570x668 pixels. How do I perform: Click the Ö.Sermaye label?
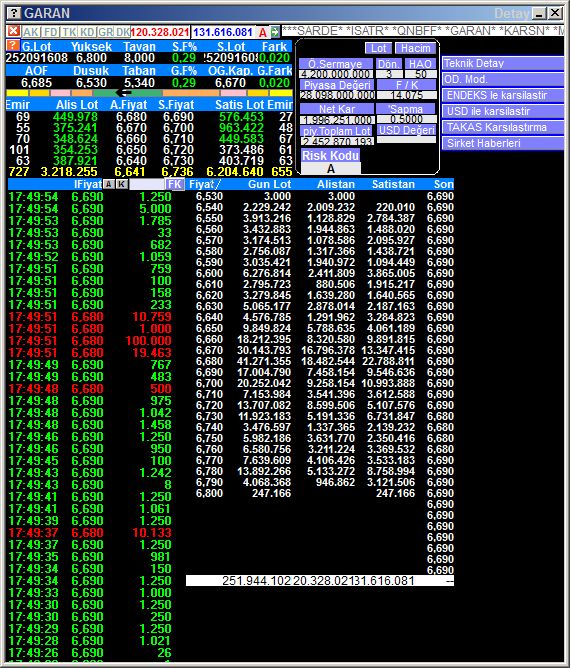(335, 64)
